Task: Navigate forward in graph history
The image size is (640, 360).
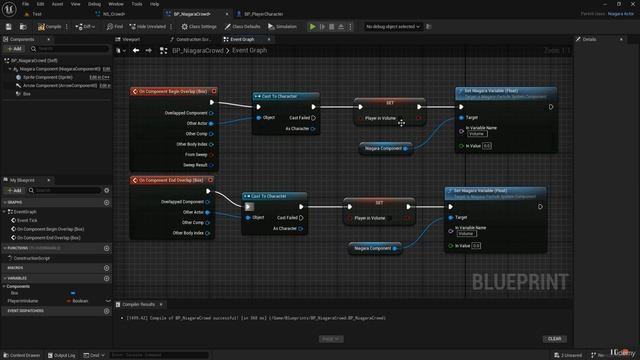Action: click(149, 50)
